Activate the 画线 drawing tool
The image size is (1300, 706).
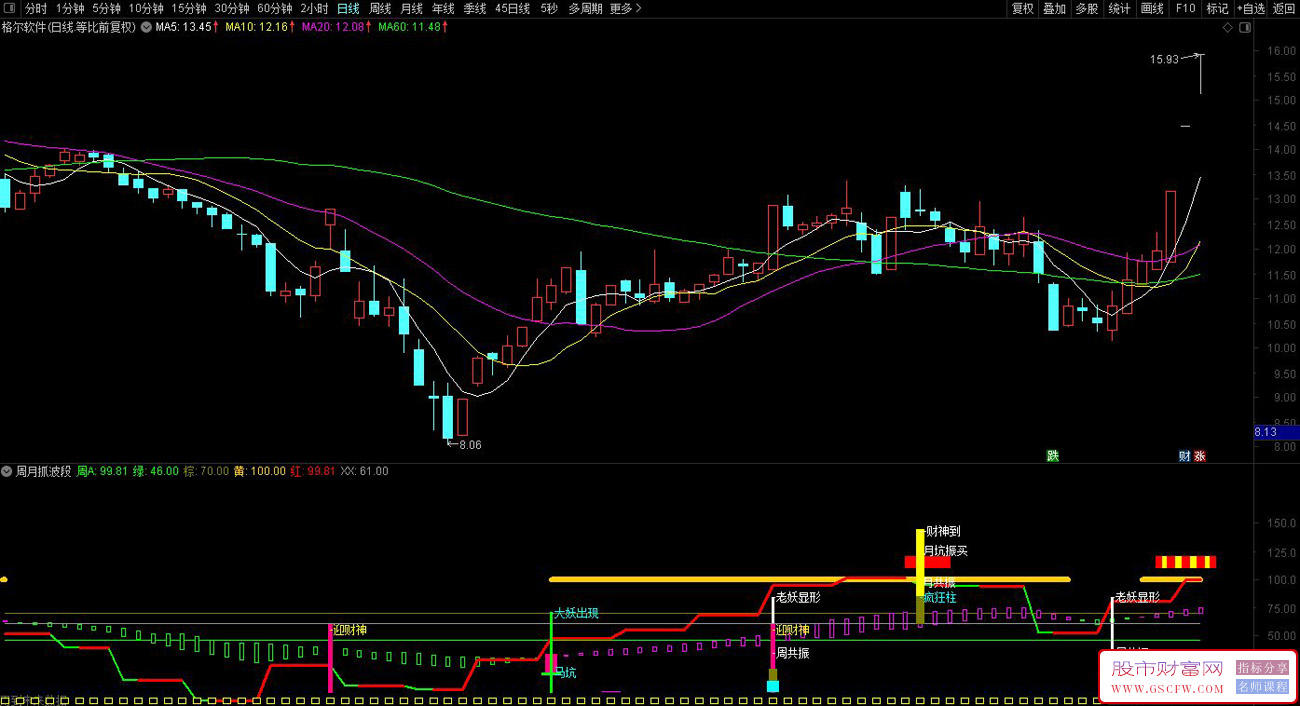click(x=1152, y=8)
